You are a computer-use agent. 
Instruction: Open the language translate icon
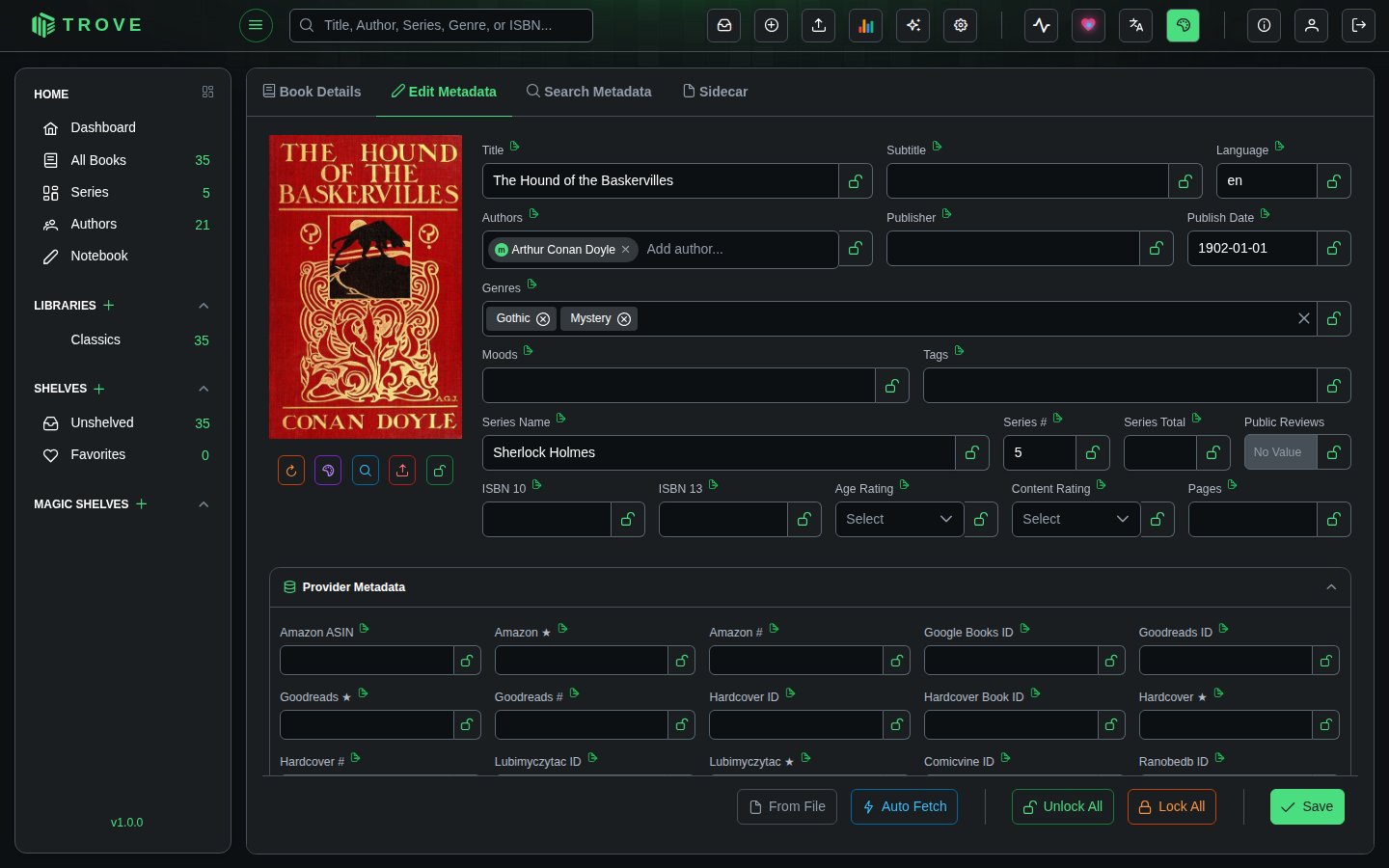click(1136, 25)
